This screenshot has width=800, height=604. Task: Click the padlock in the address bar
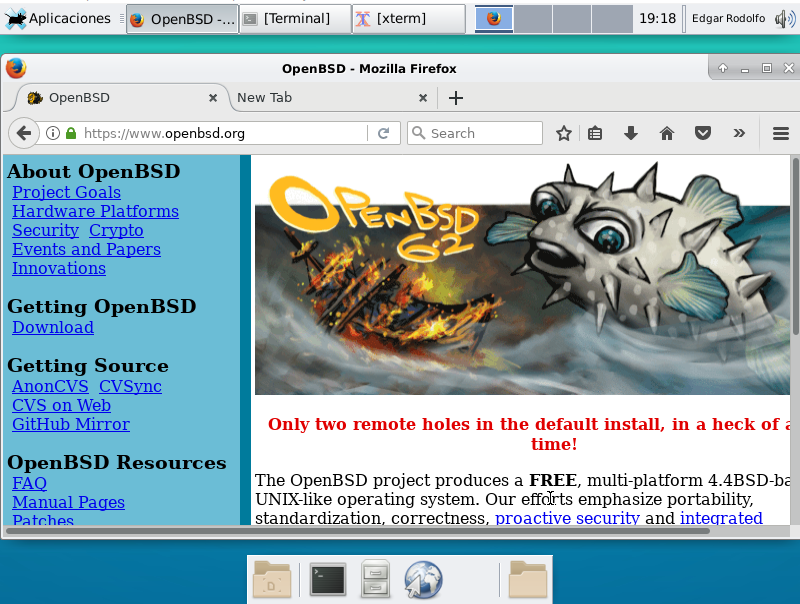(72, 132)
